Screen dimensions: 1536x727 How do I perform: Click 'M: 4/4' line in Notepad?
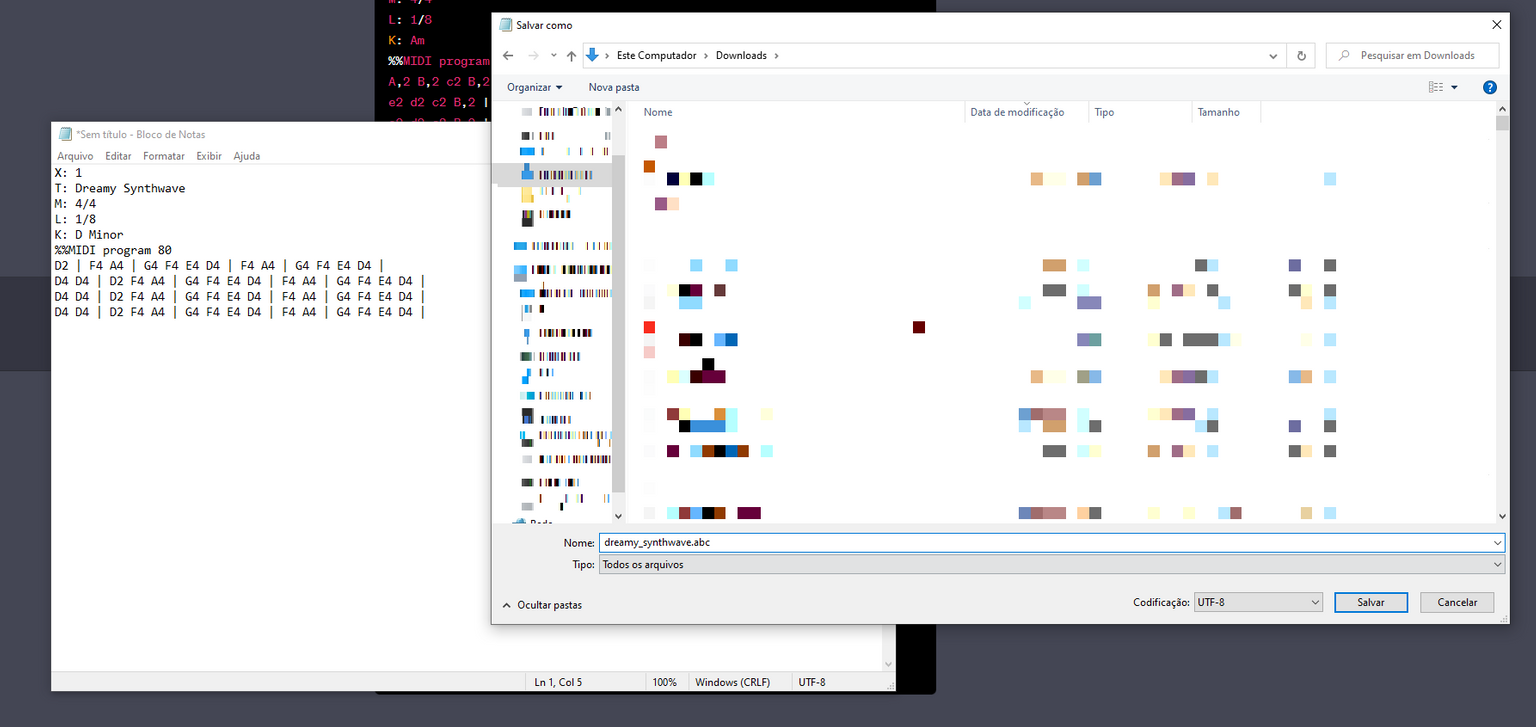coord(75,204)
